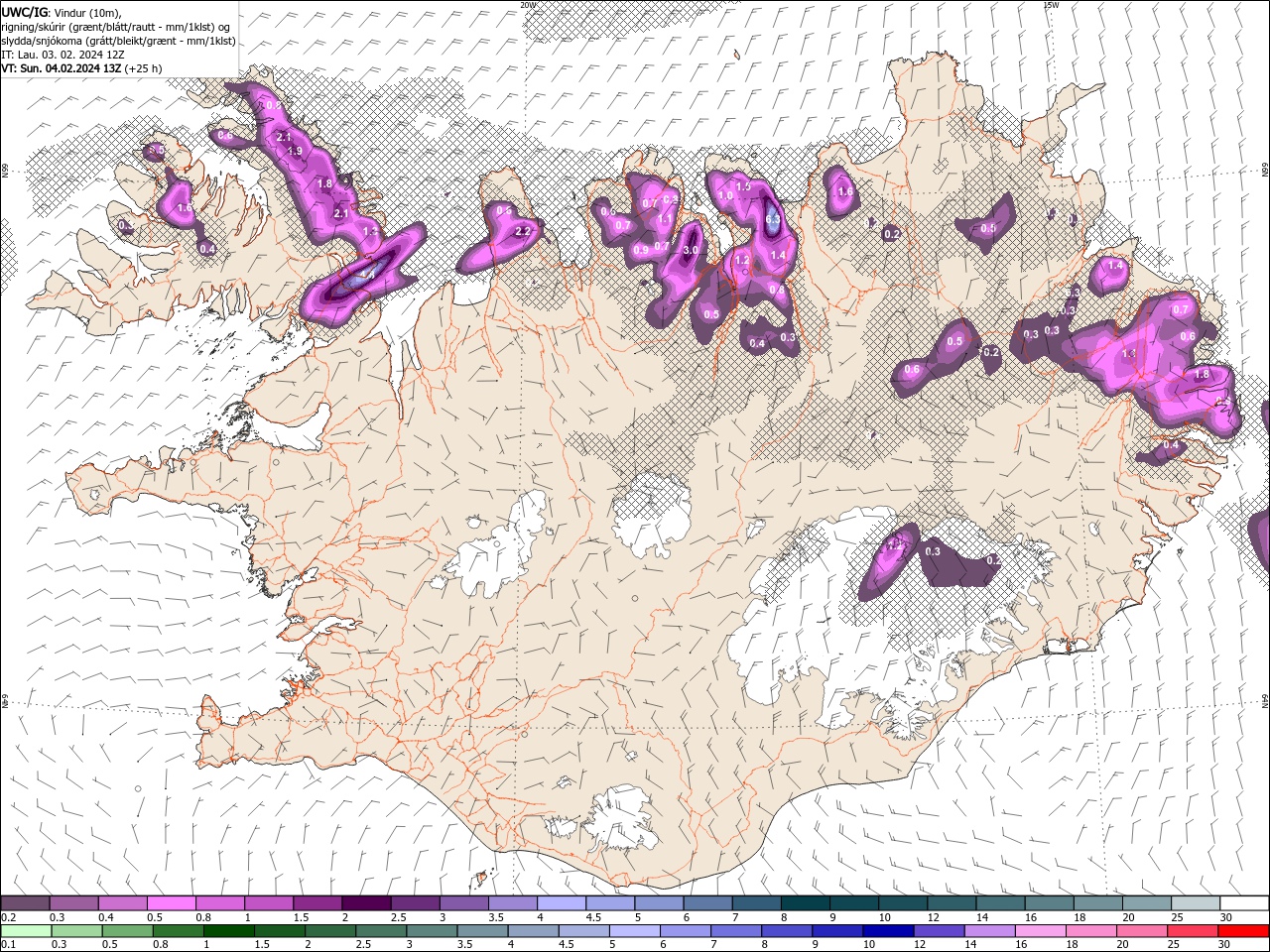Pick the 3 grey-green swatch on lower scale

[x=432, y=931]
